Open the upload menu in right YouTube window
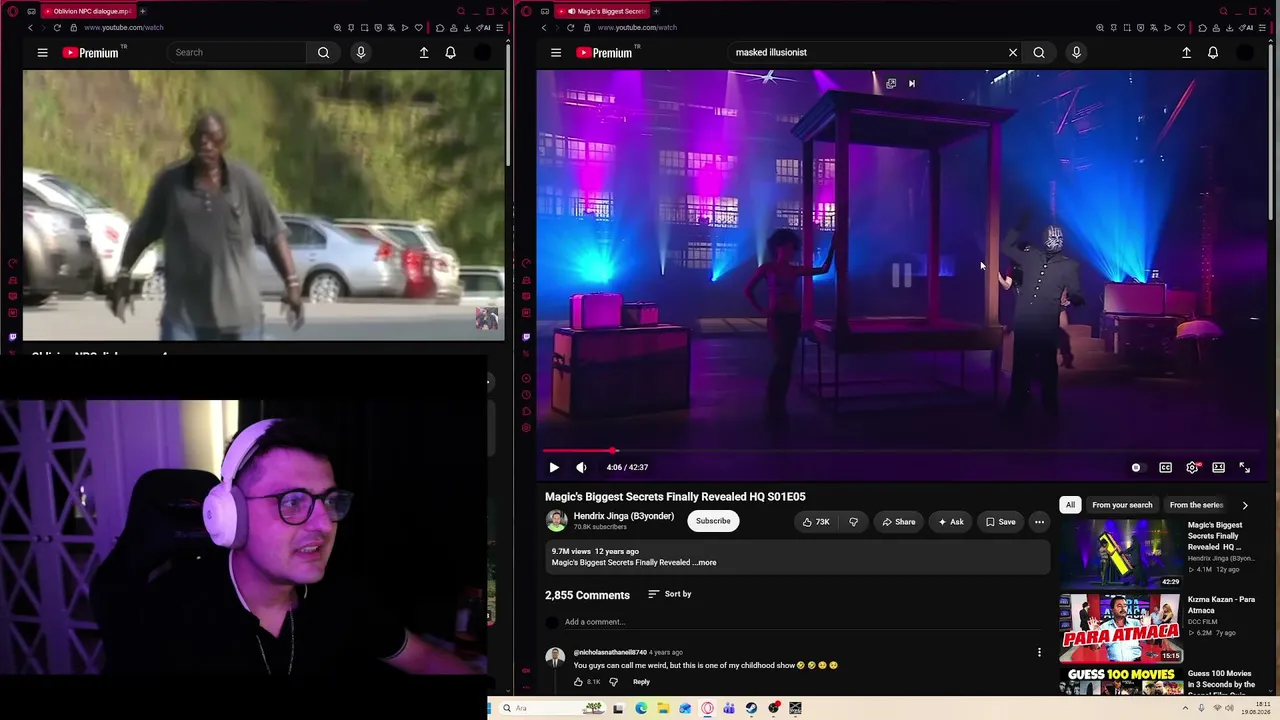This screenshot has width=1280, height=720. (1186, 52)
